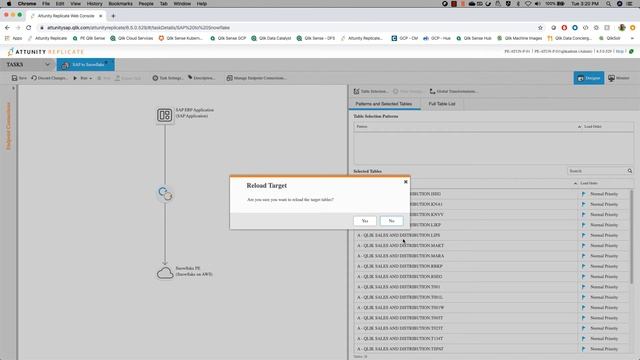Click the Selected Tables search field
Screen dimensions: 640x360
[597, 171]
